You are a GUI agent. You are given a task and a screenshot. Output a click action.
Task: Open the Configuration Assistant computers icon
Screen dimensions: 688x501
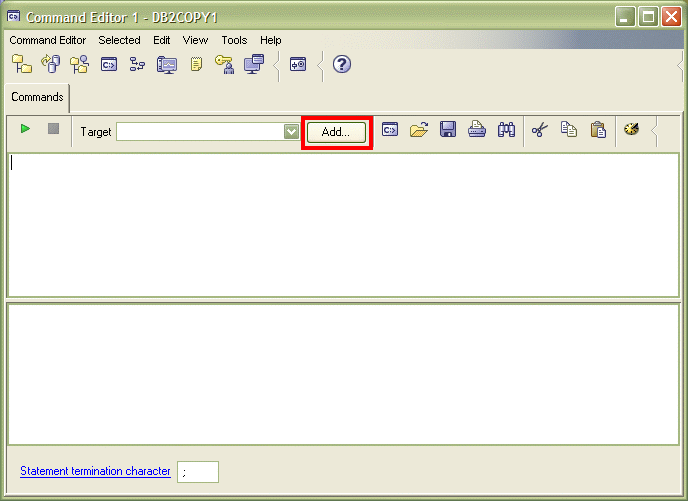tap(254, 64)
